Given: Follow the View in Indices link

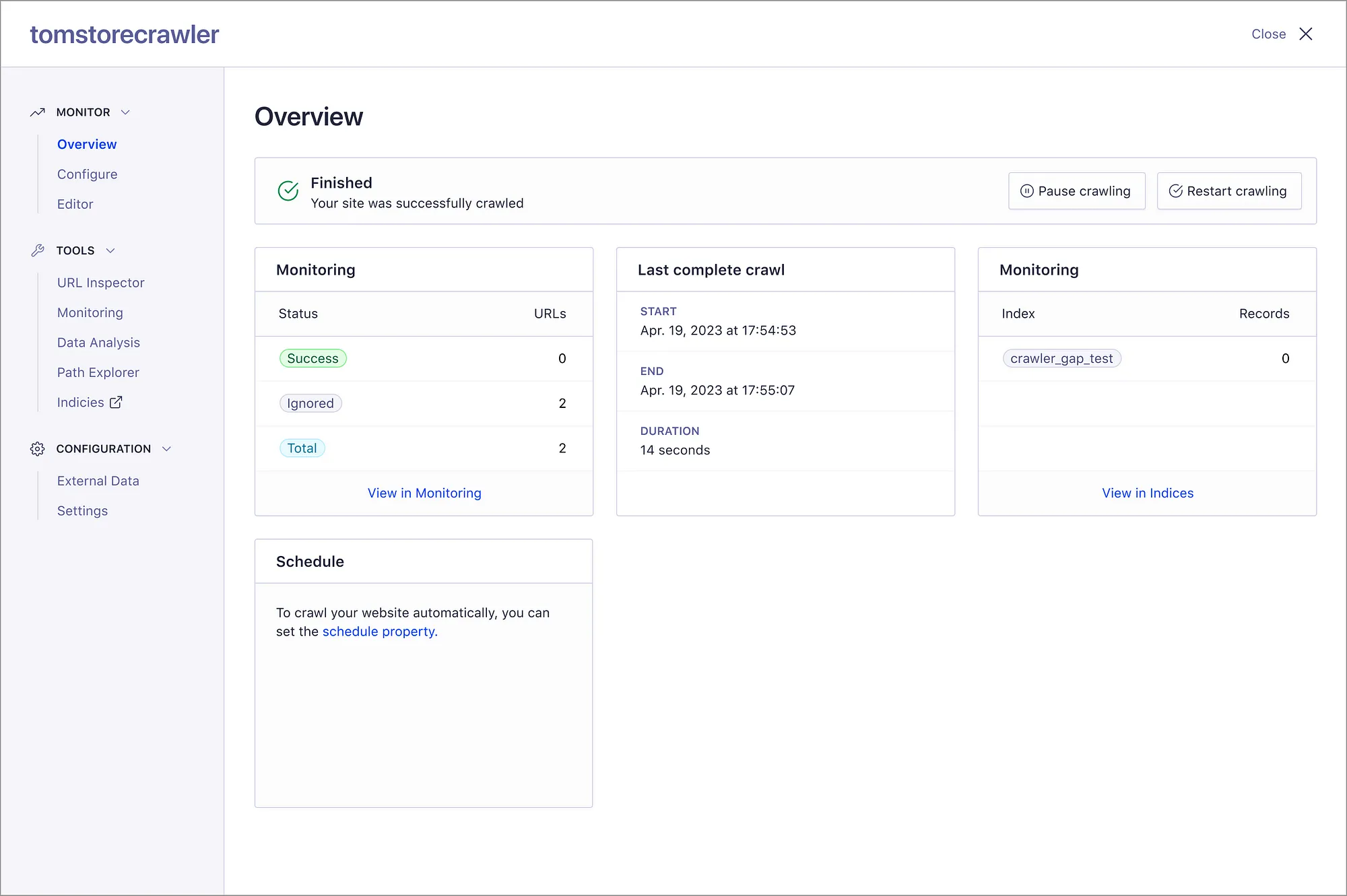Looking at the screenshot, I should point(1147,493).
